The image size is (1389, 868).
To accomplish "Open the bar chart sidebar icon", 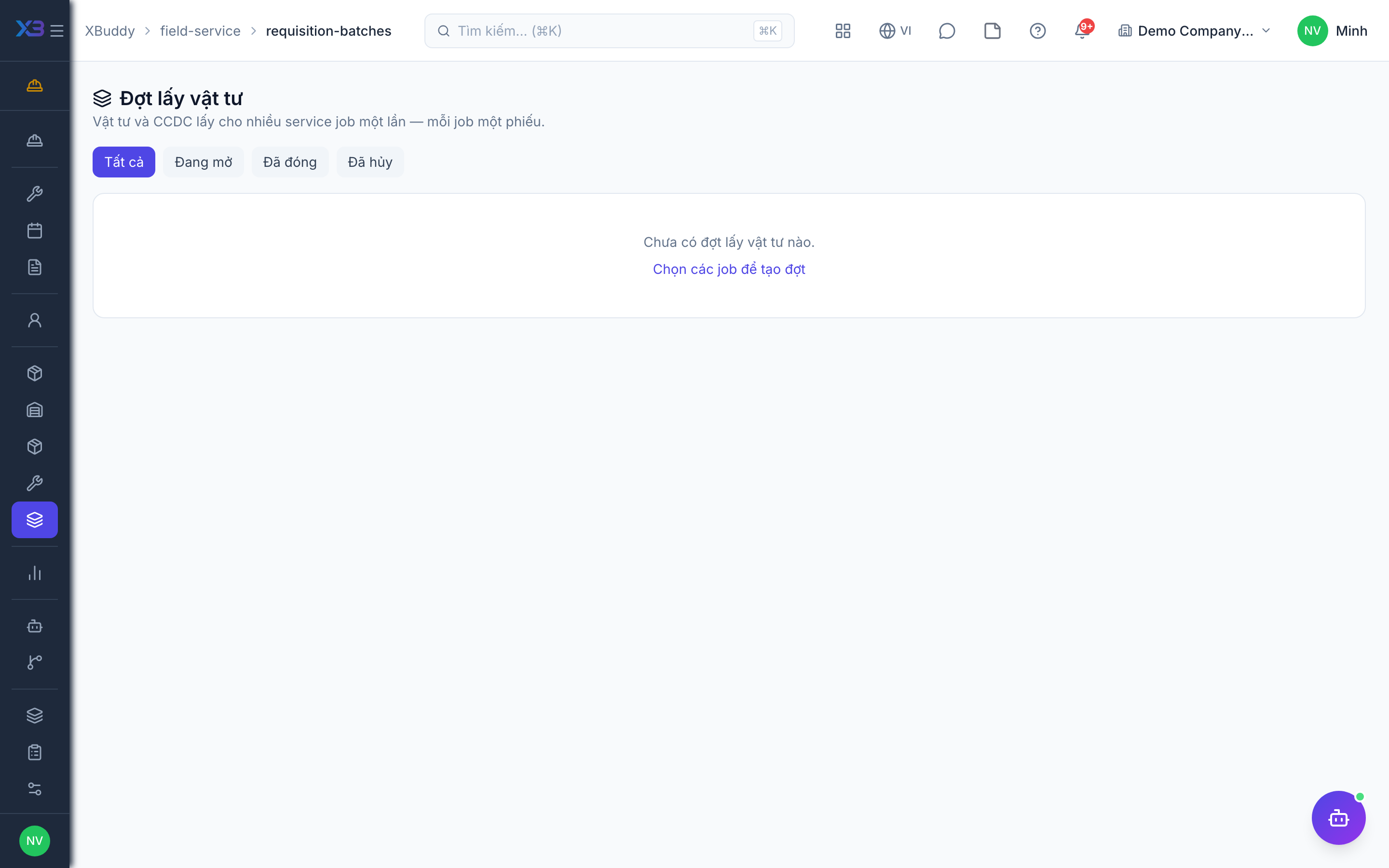I will (x=34, y=573).
